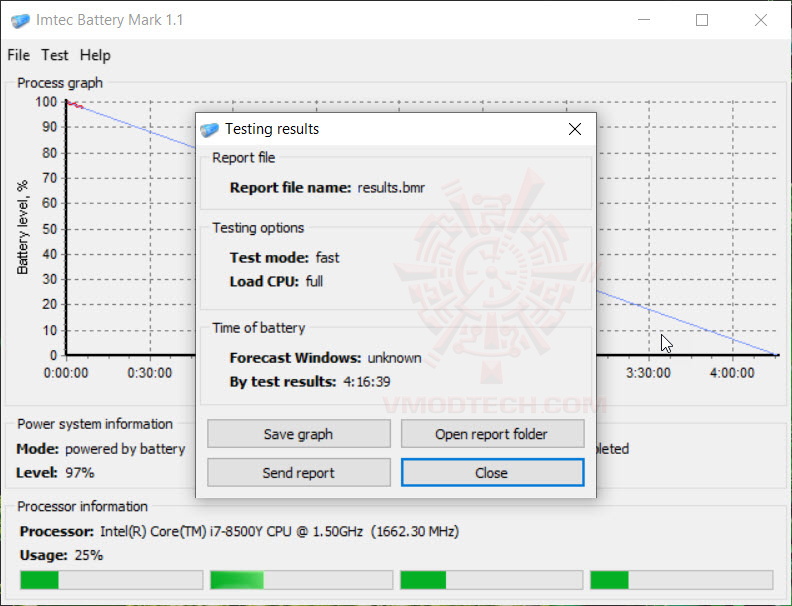Click the 100 battery level axis label

coord(46,102)
